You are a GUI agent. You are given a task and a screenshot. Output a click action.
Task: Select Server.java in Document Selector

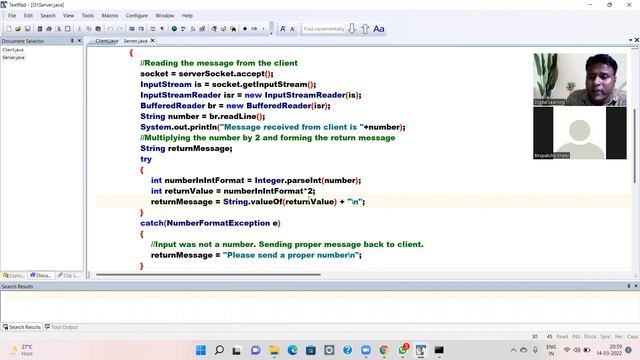pyautogui.click(x=13, y=58)
